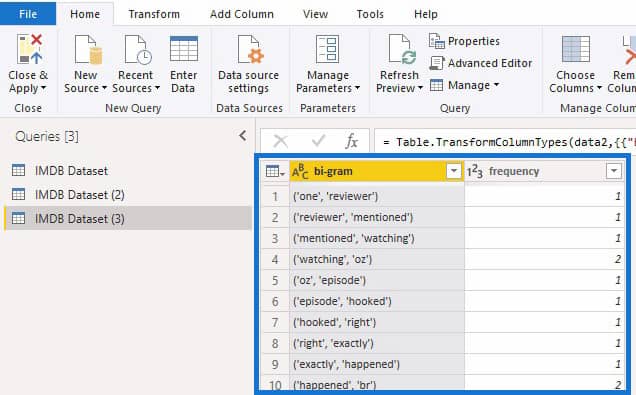Open the Enter Data table icon

point(184,49)
